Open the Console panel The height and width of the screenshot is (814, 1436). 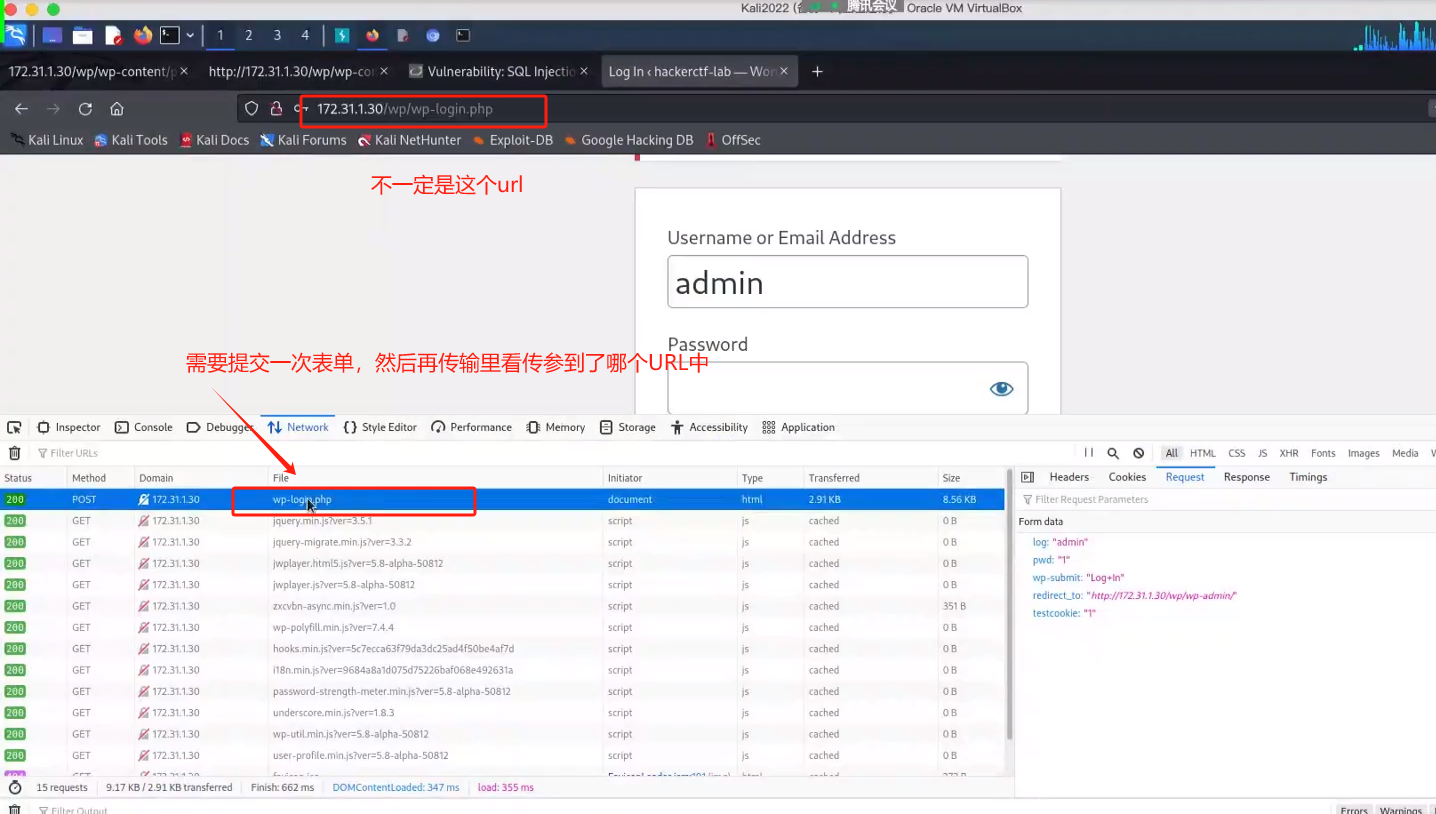pos(144,427)
